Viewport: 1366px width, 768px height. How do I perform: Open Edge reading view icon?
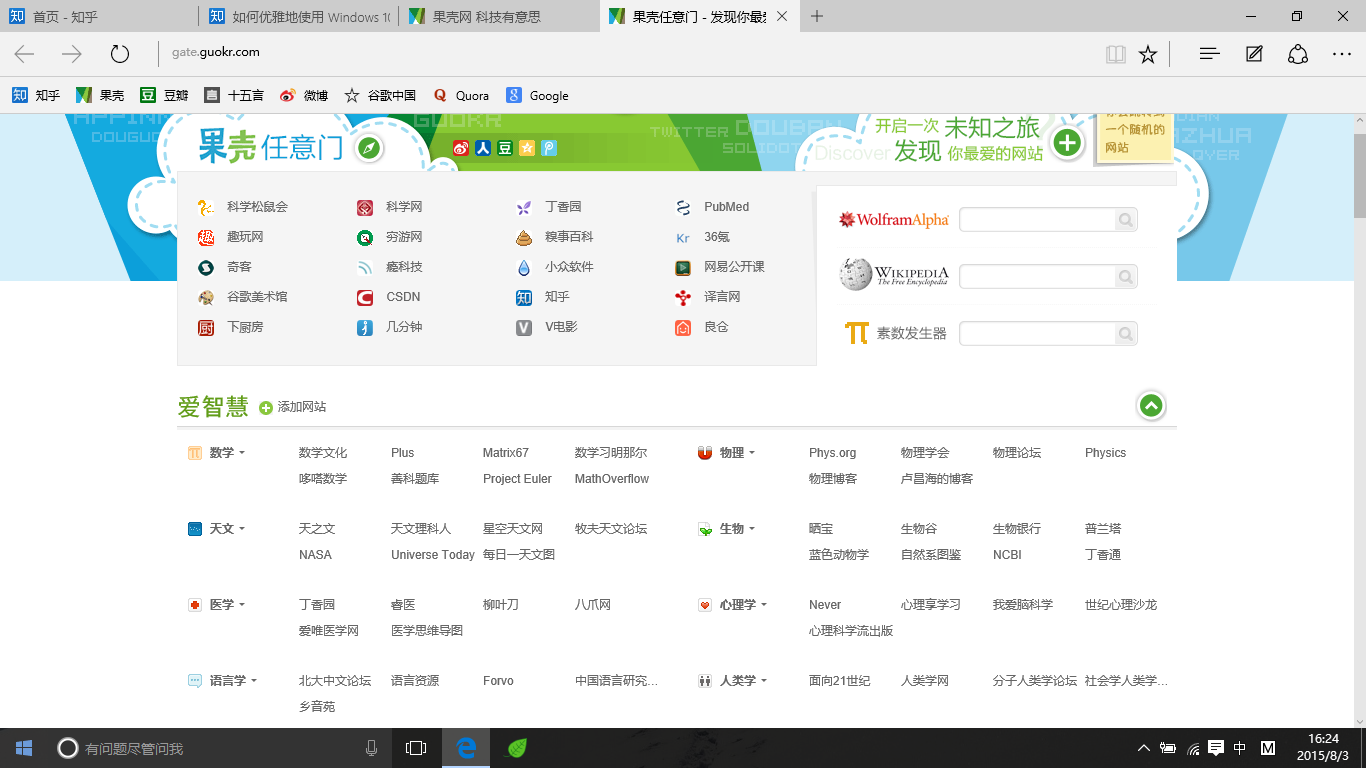pos(1115,54)
